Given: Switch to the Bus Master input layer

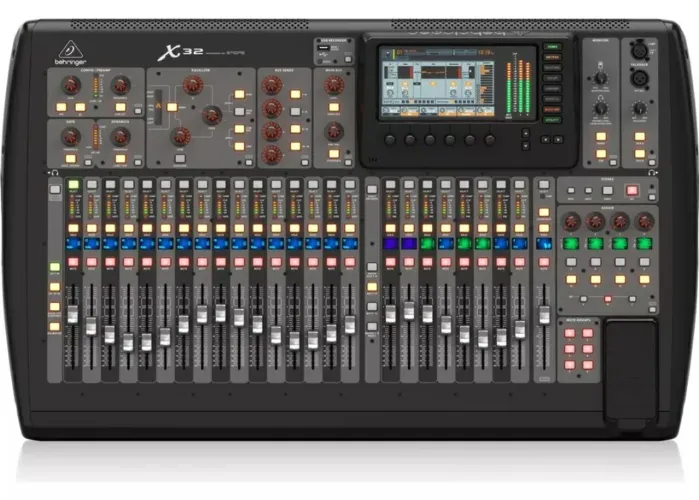Looking at the screenshot, I should point(54,326).
